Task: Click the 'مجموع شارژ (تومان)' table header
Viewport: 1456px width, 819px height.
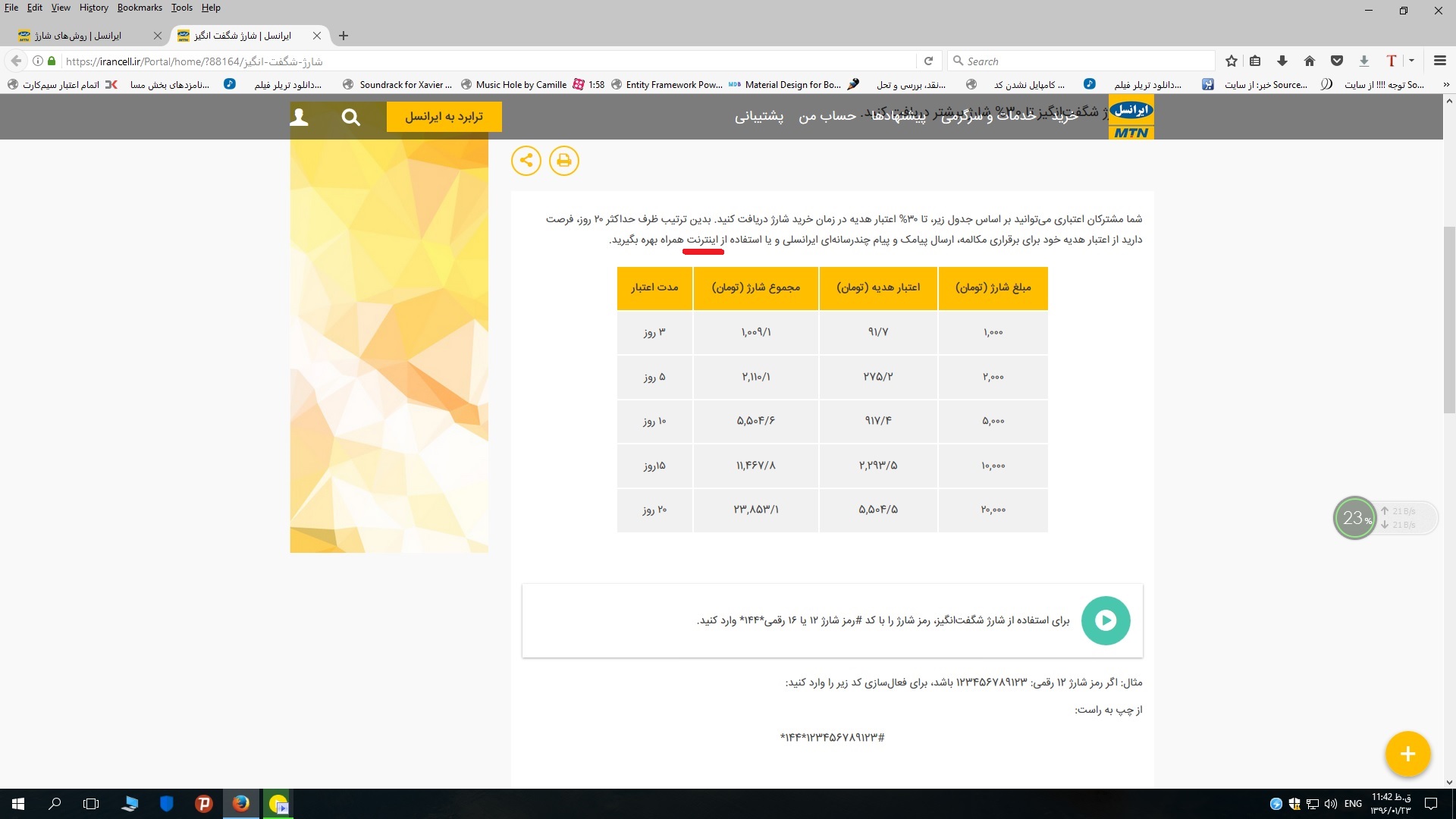Action: point(755,288)
